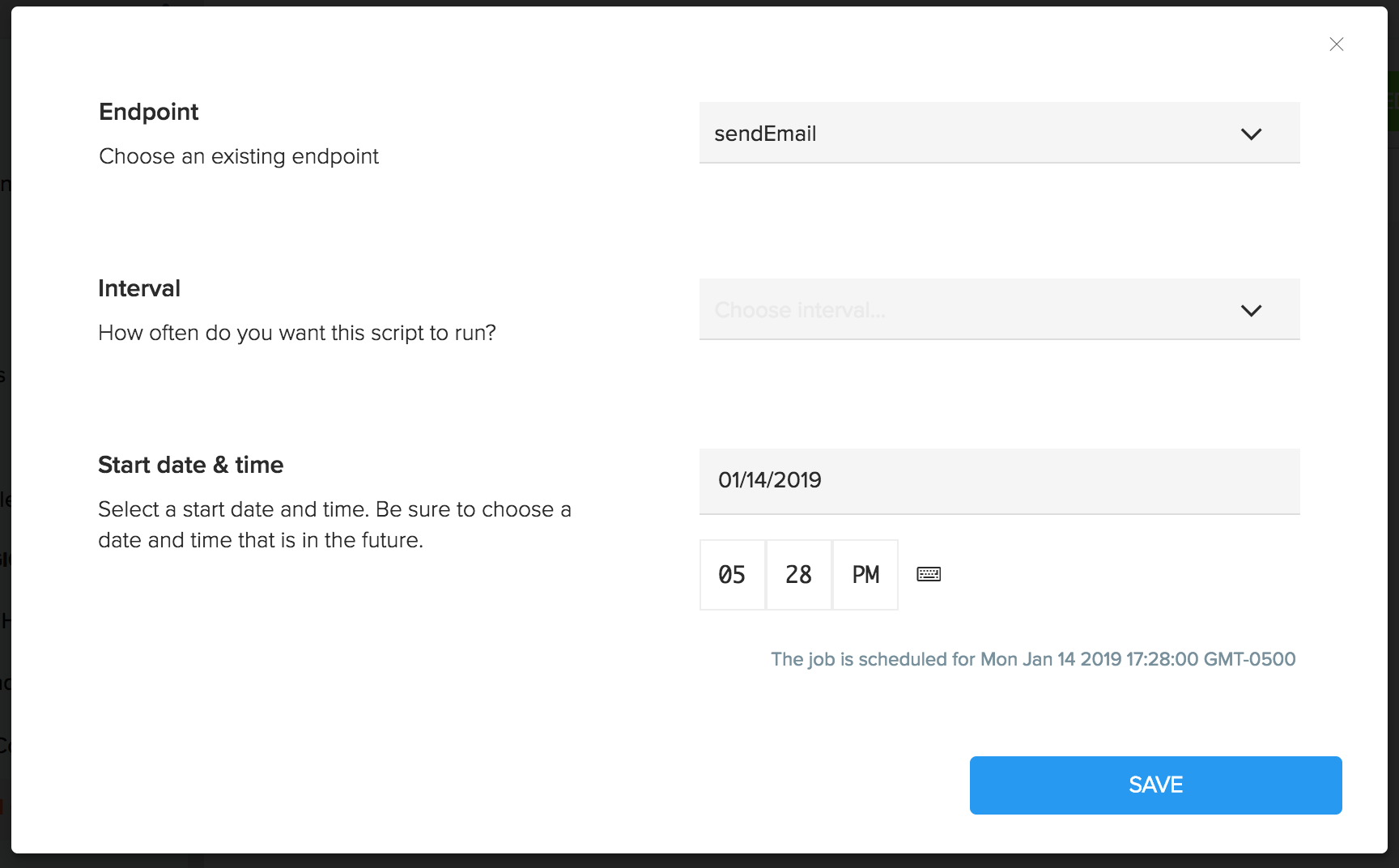Screen dimensions: 1399x868
Task: Click the 'Interval' heading label
Action: pos(139,288)
